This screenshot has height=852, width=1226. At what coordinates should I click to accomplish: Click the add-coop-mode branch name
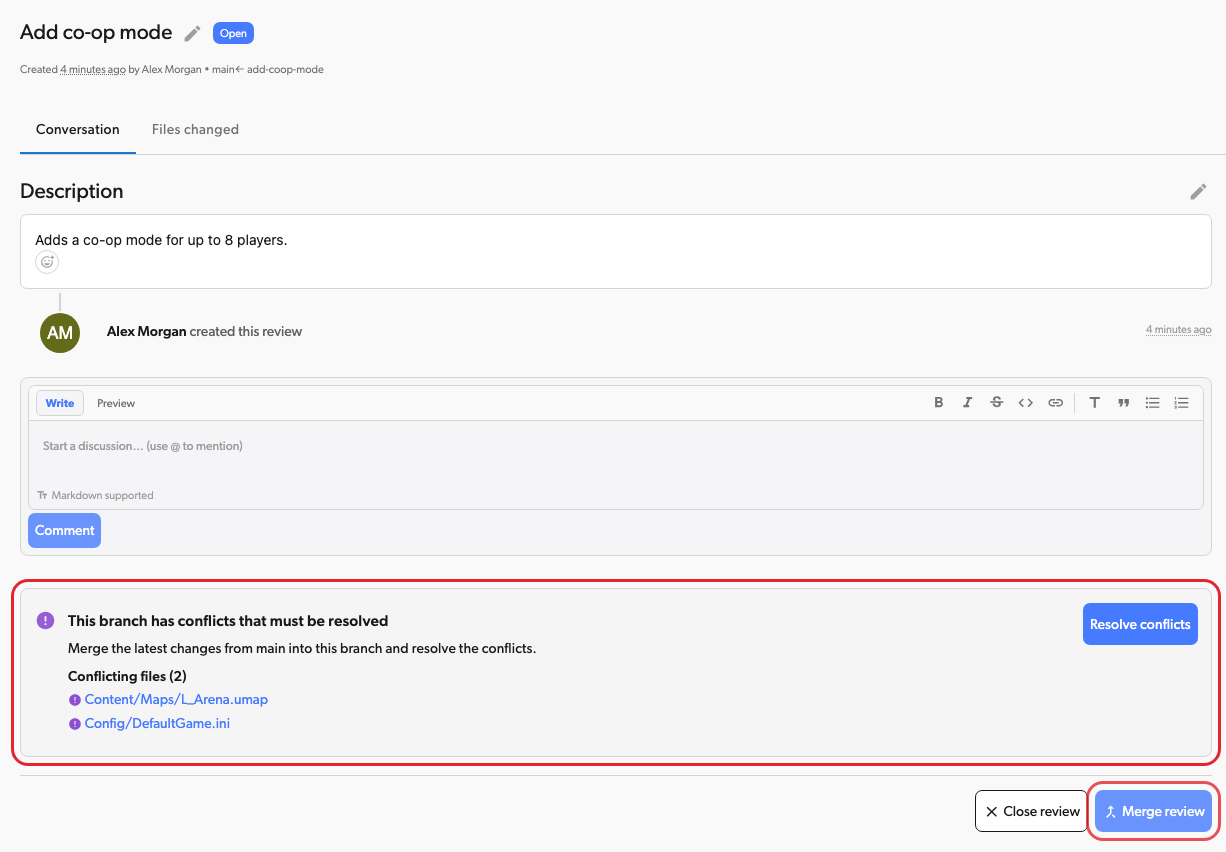285,70
